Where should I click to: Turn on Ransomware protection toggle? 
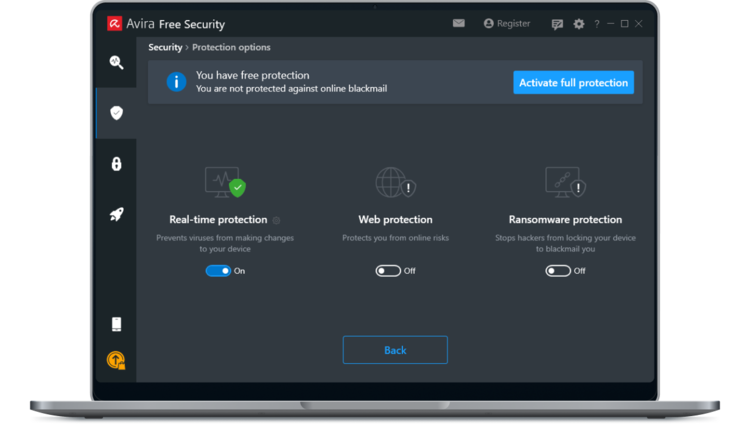tap(558, 271)
